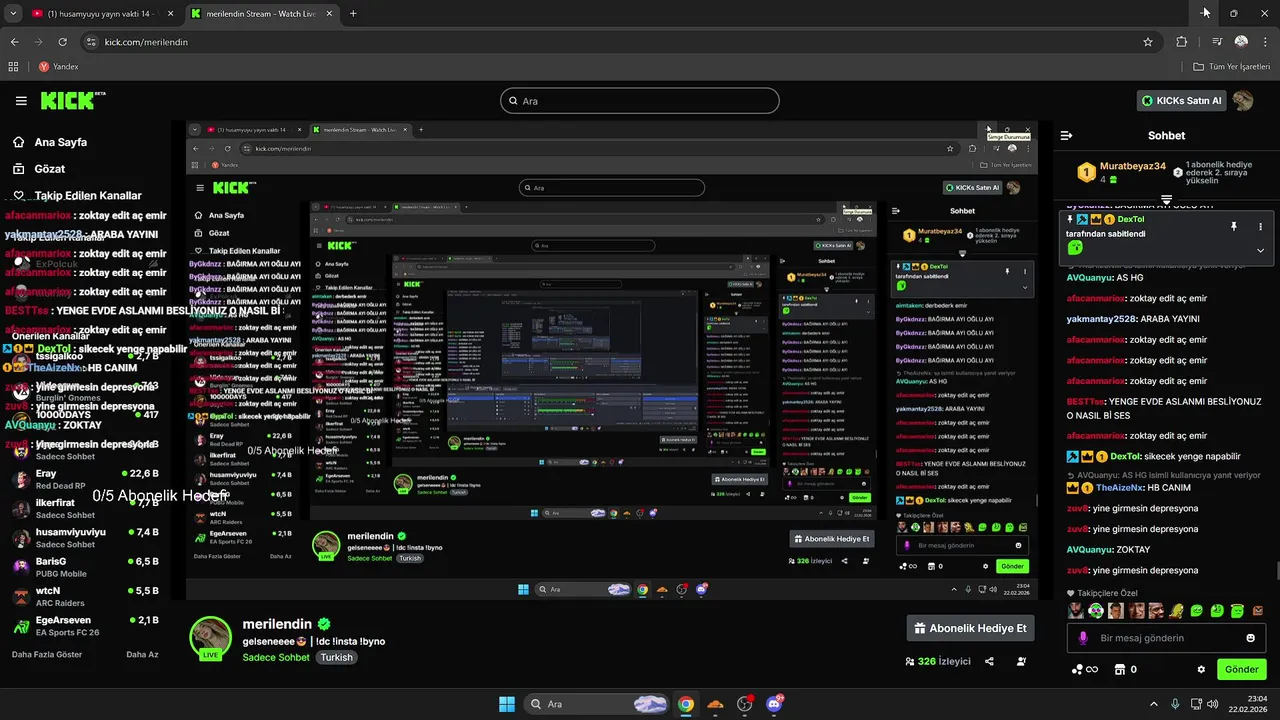
Task: Go to Ana Sayfa in left sidebar
Action: pyautogui.click(x=50, y=142)
